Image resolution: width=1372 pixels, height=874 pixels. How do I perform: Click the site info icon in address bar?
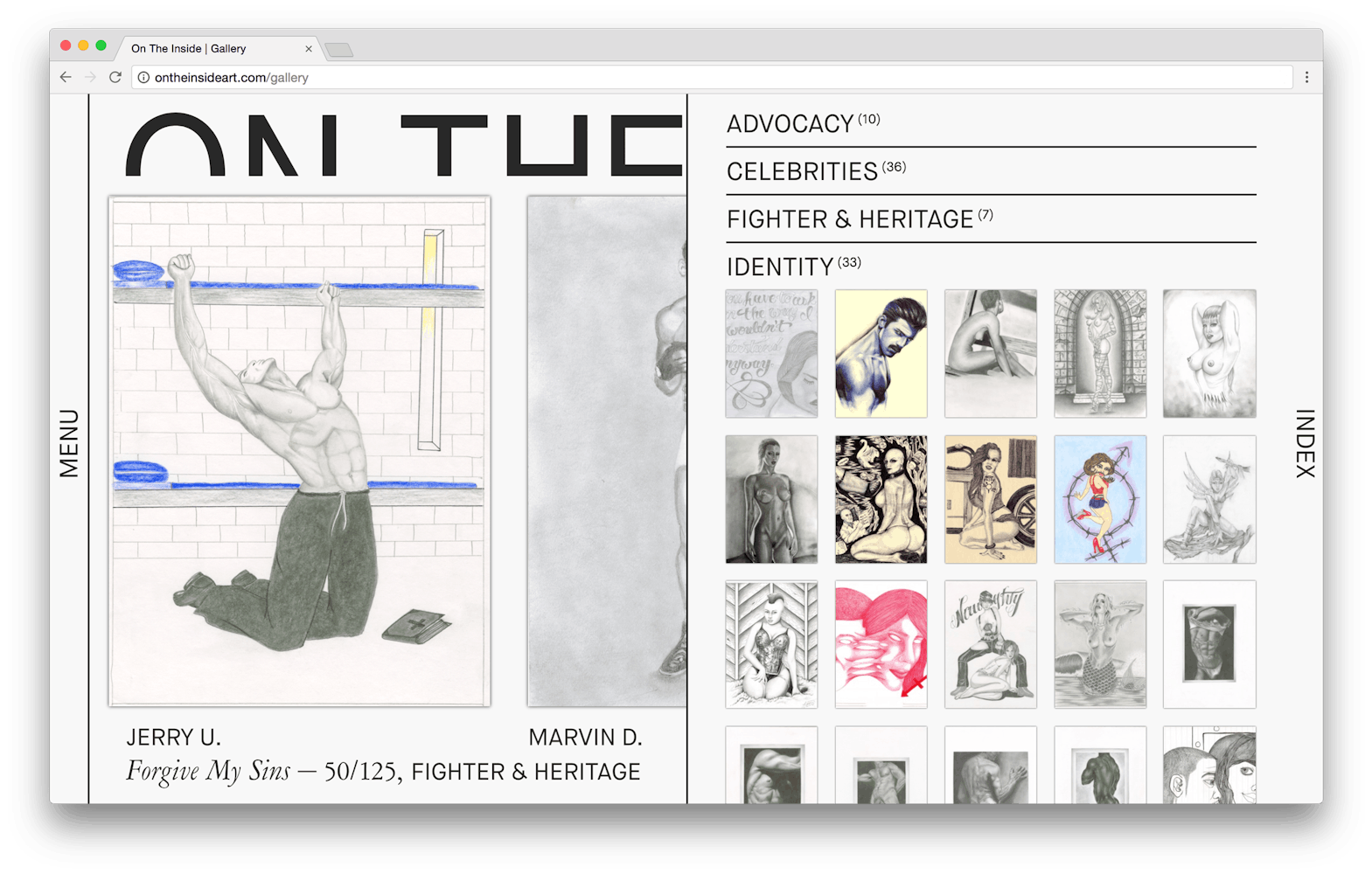(143, 78)
